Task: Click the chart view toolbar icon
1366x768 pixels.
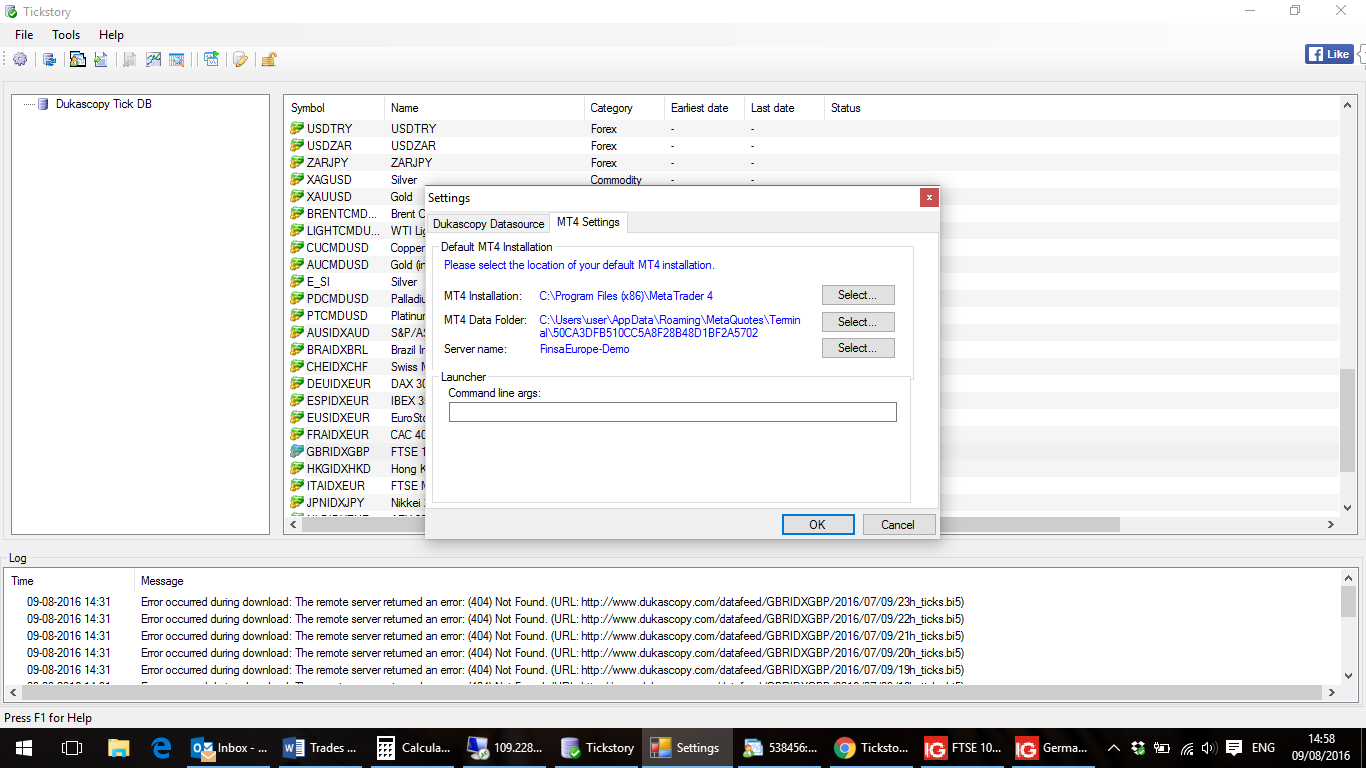Action: click(153, 60)
